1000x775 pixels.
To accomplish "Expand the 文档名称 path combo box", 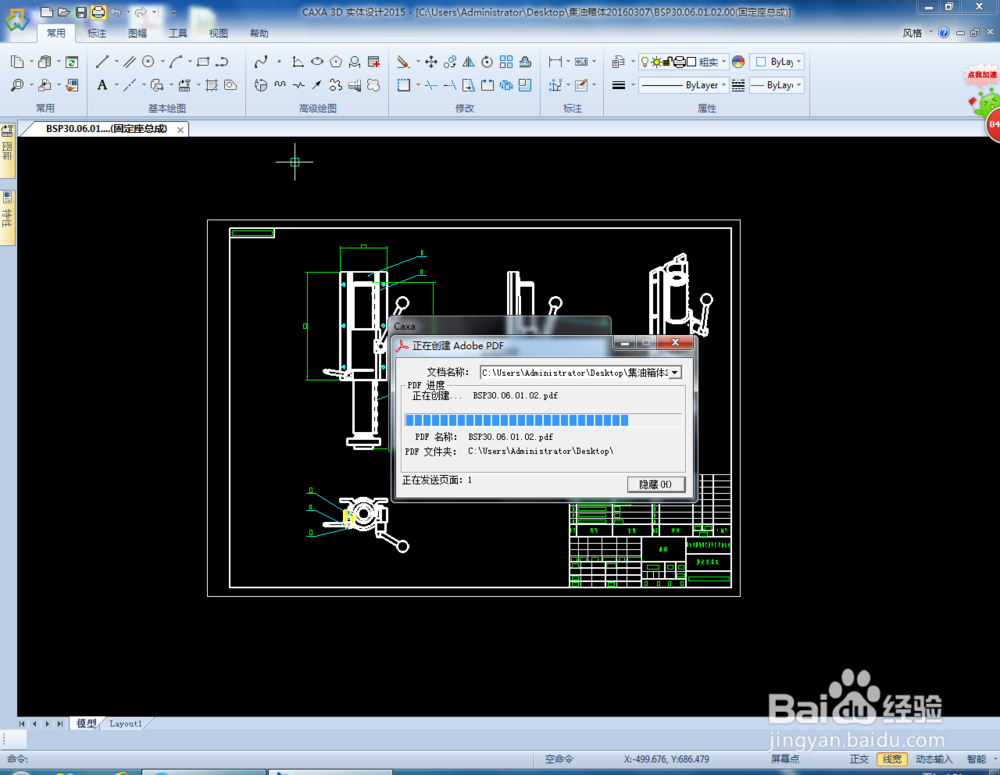I will click(675, 373).
